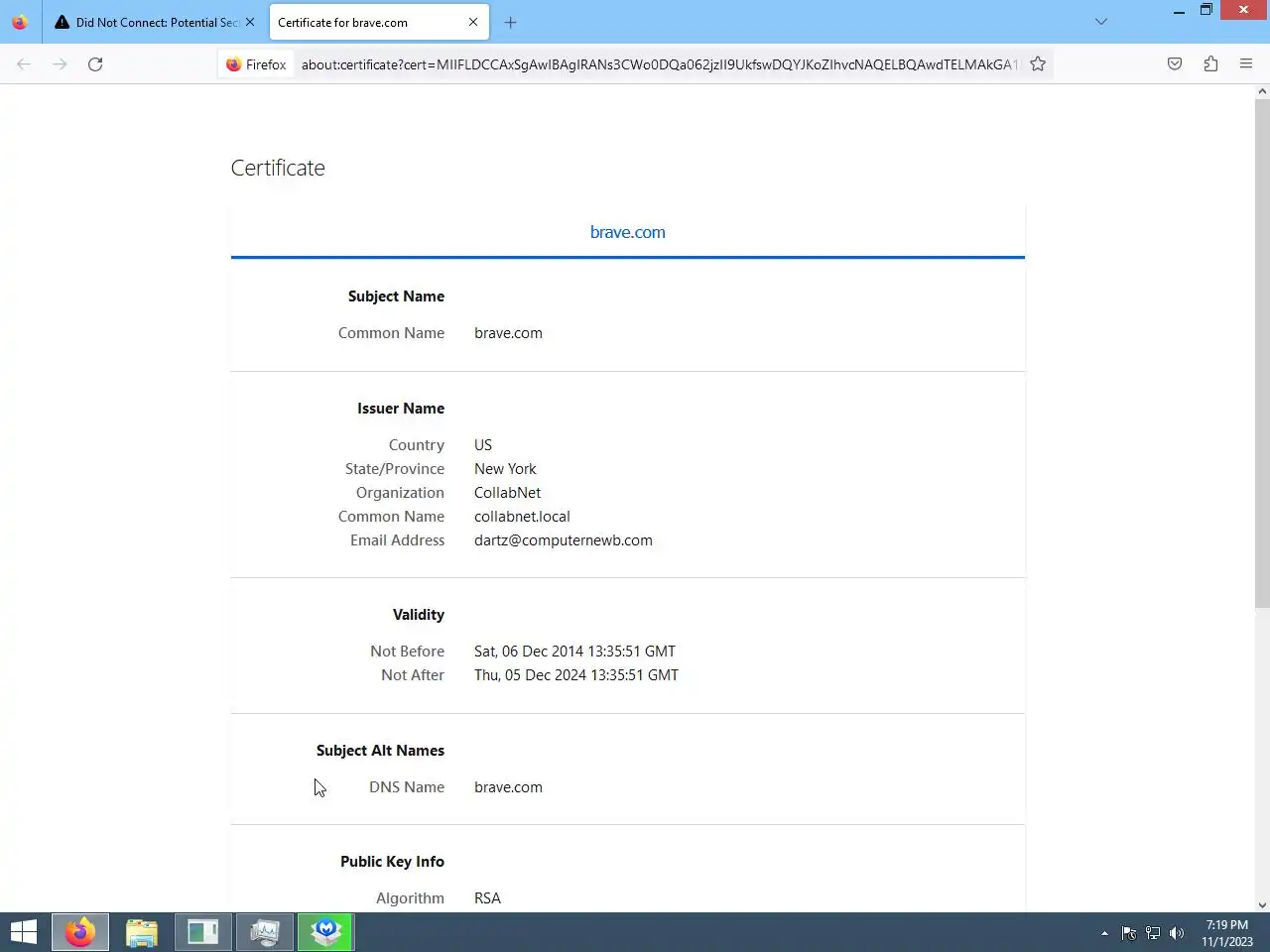Open the Firefox application menu
Screen dimensions: 1270x952
[x=1246, y=64]
